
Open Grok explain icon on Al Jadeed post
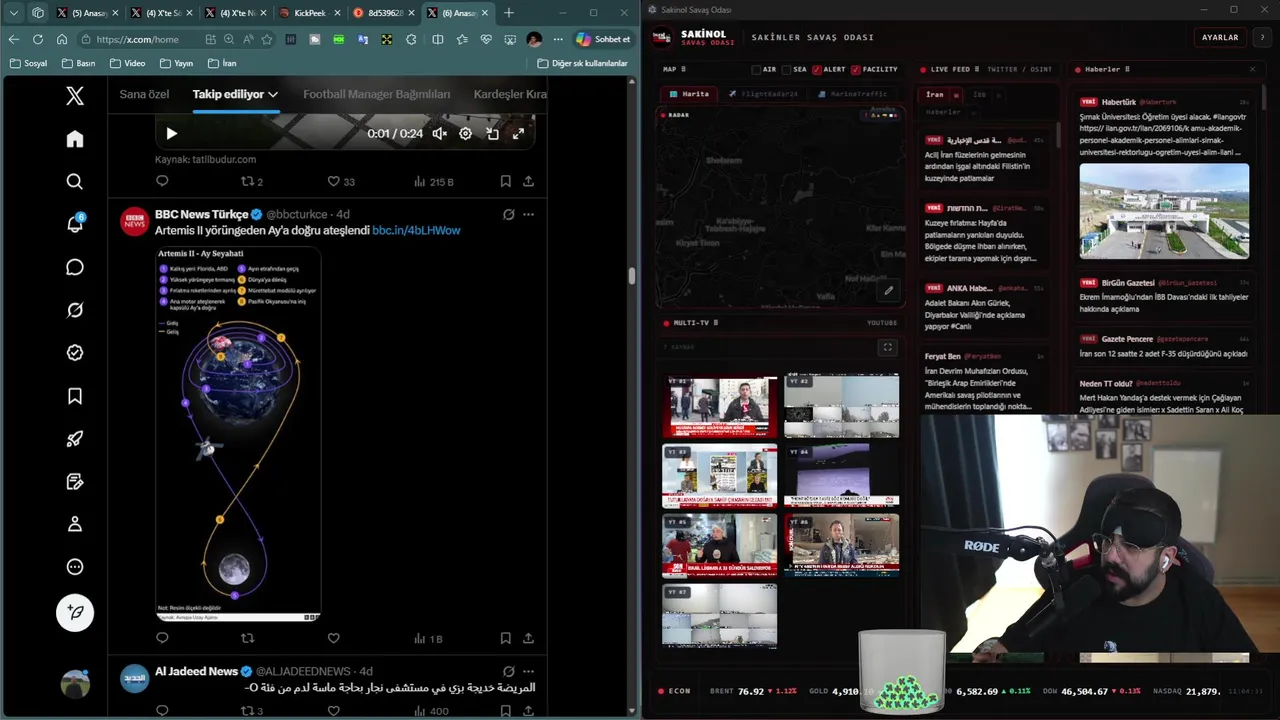click(508, 671)
